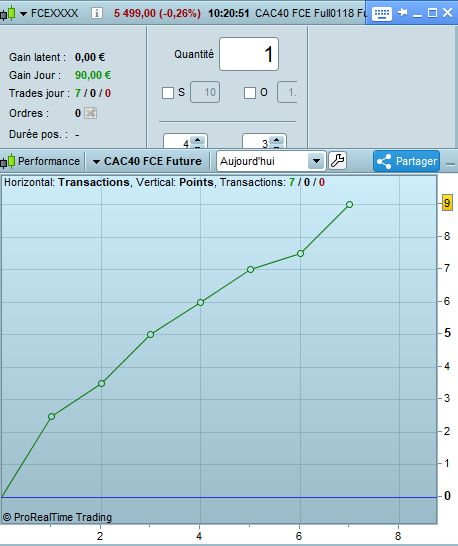Click the S value field showing 10
The height and width of the screenshot is (546, 458).
(205, 92)
